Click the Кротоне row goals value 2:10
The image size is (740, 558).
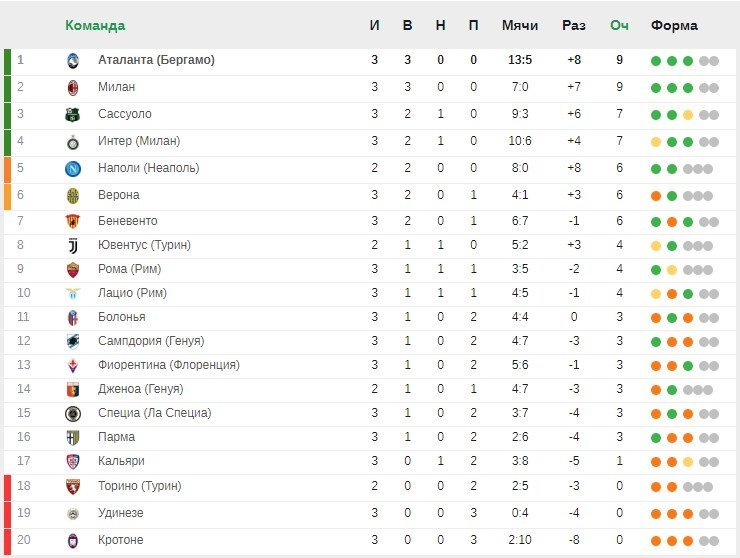[x=520, y=540]
